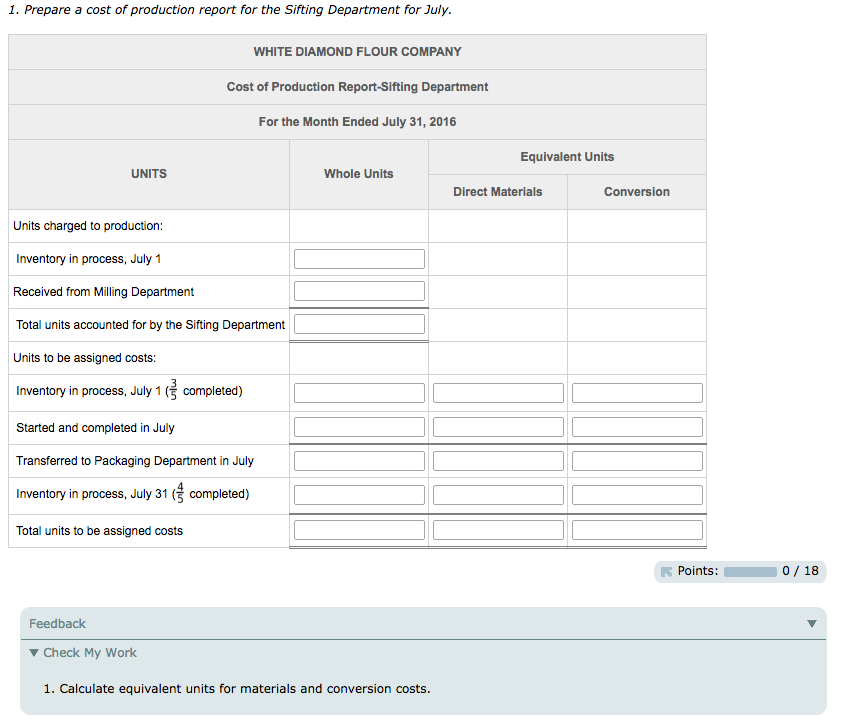Click Total units accounted for input field
Image resolution: width=841 pixels, height=721 pixels.
click(359, 324)
